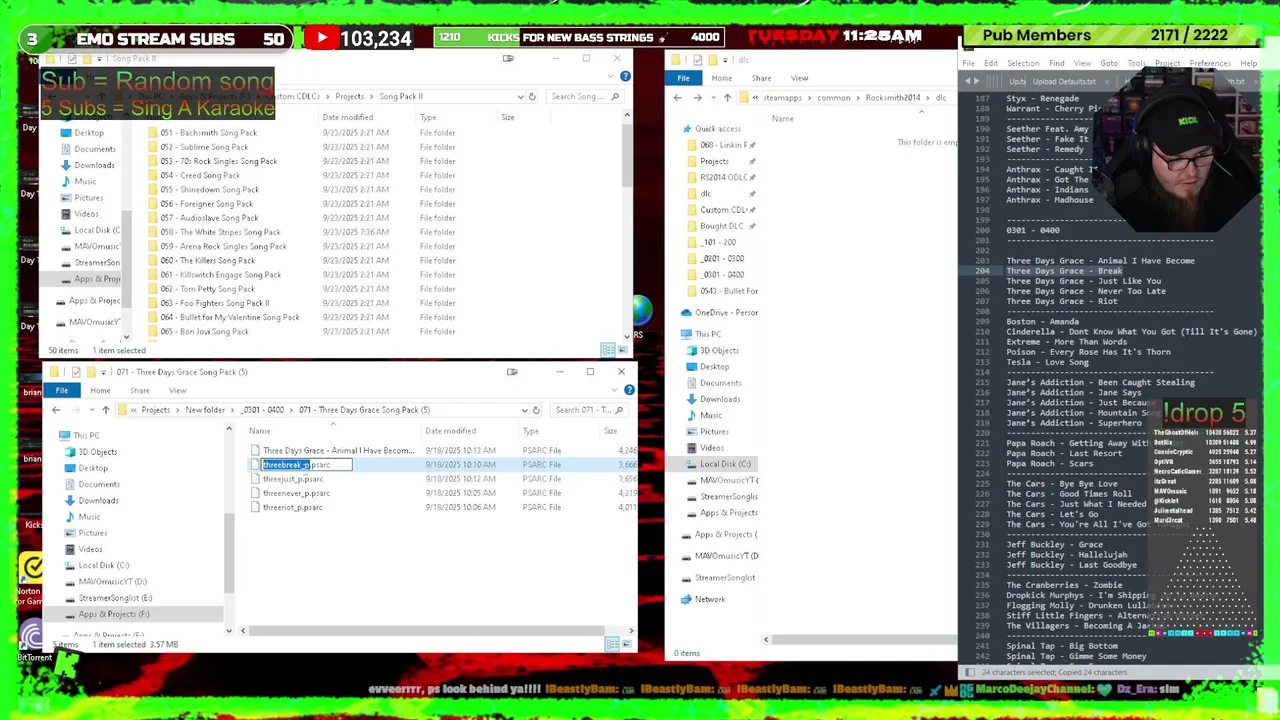Screen dimensions: 1280x720
Task: Open recent locations dropdown in dlc window
Action: pyautogui.click(x=712, y=98)
